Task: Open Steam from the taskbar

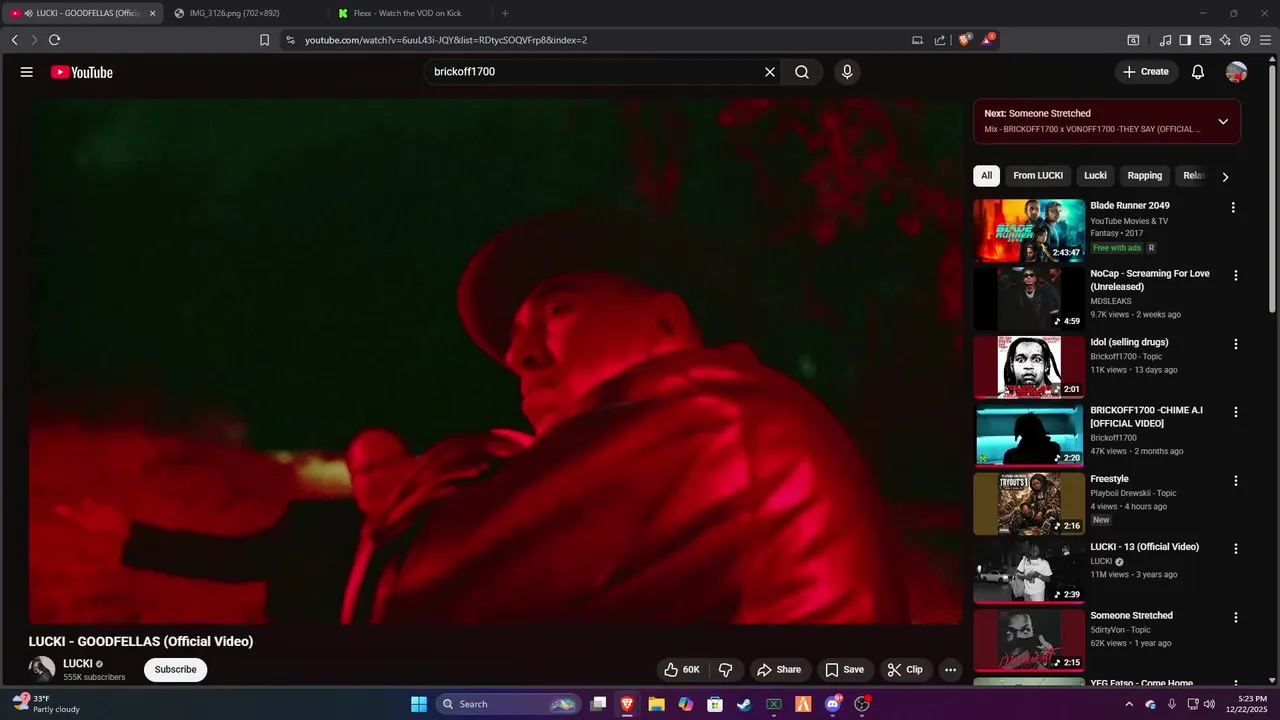Action: pyautogui.click(x=744, y=704)
